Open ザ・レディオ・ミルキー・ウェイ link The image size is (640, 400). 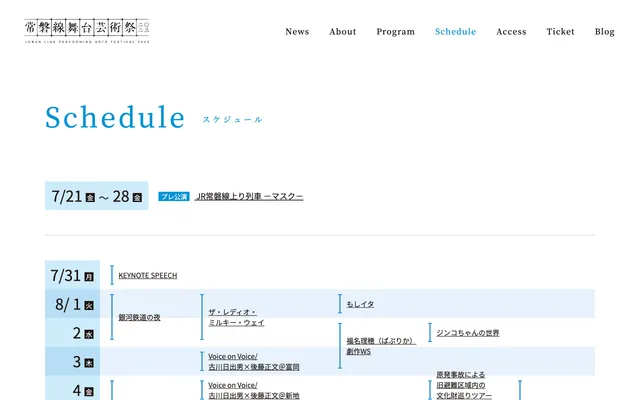coord(236,317)
